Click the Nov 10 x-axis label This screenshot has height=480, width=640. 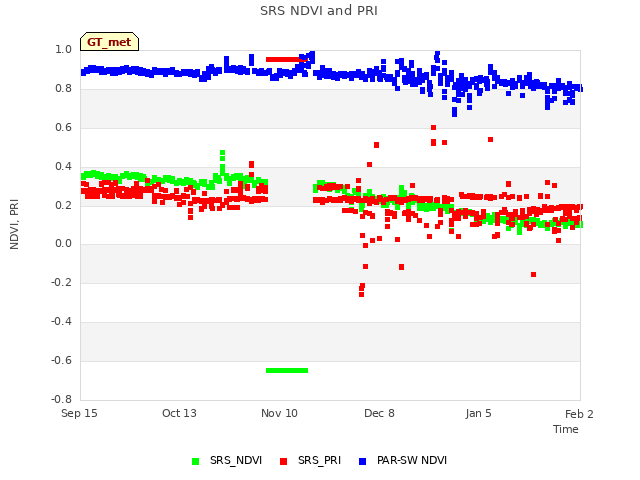click(x=279, y=413)
